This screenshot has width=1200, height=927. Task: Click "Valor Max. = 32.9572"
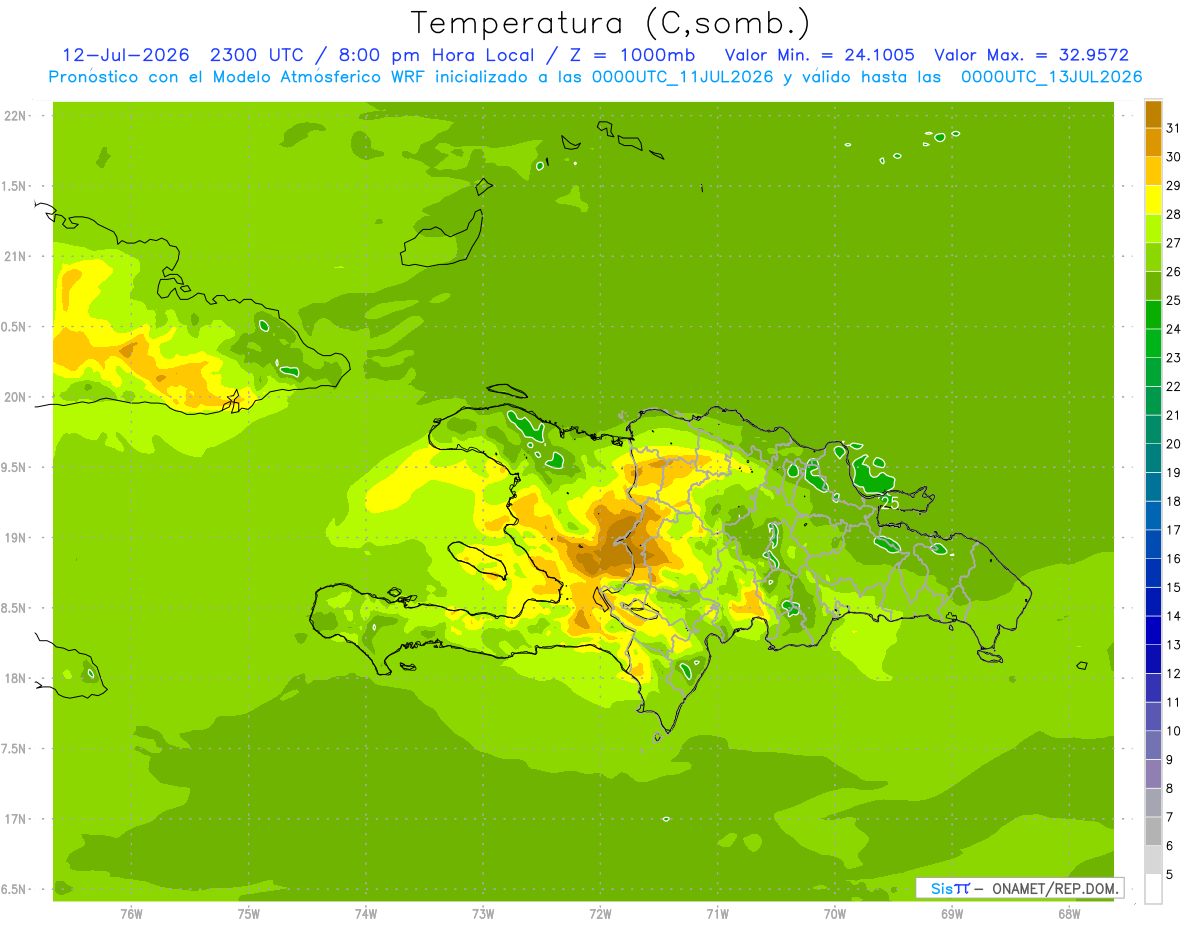[1031, 55]
